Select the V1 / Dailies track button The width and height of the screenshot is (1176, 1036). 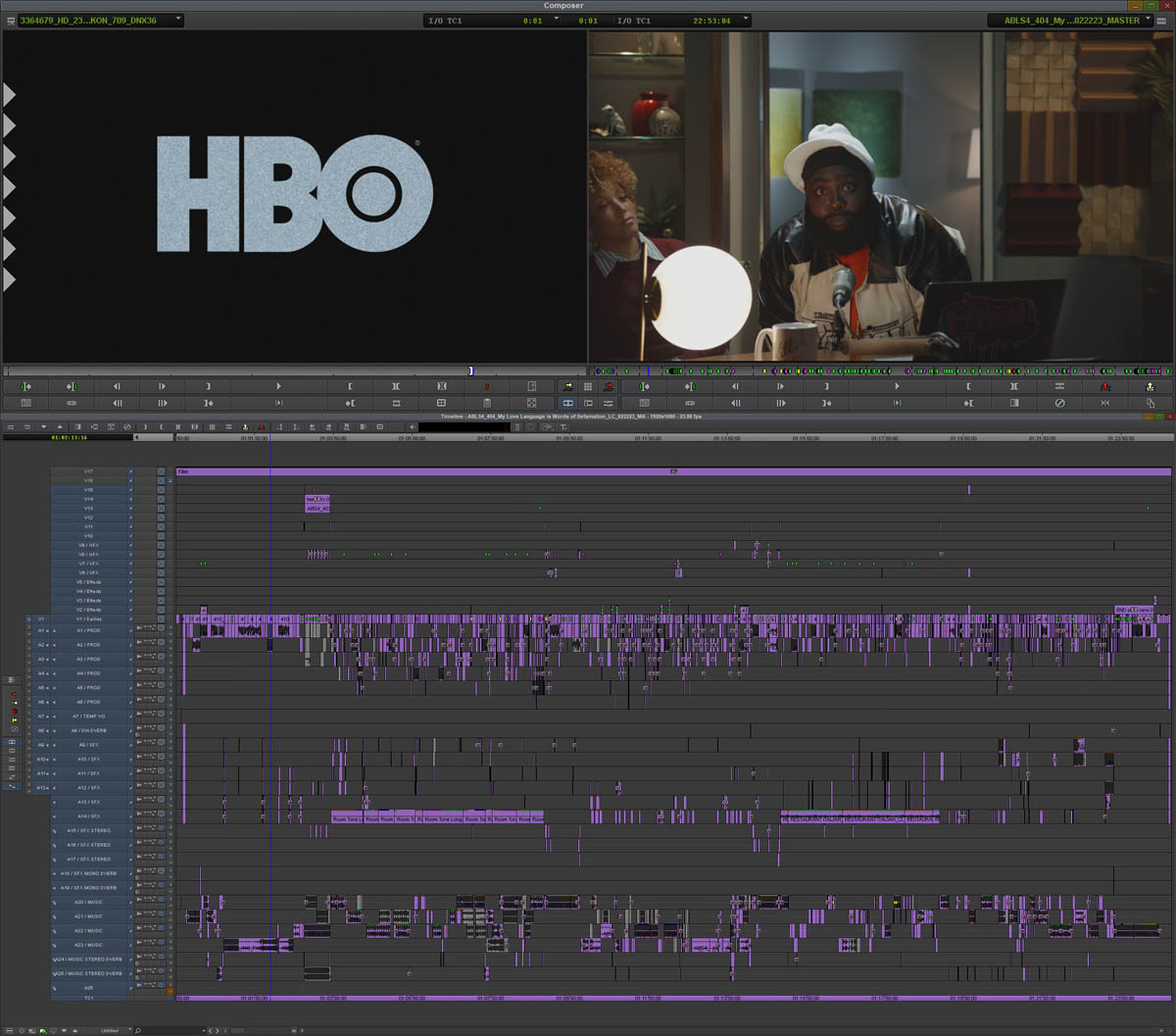click(x=90, y=619)
